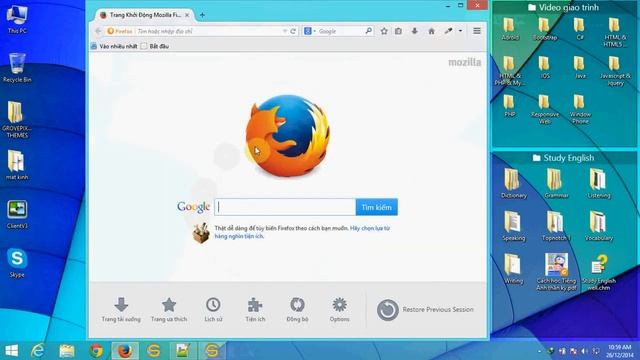
Task: Open the downloads arrow in Firefox toolbar
Action: [414, 31]
